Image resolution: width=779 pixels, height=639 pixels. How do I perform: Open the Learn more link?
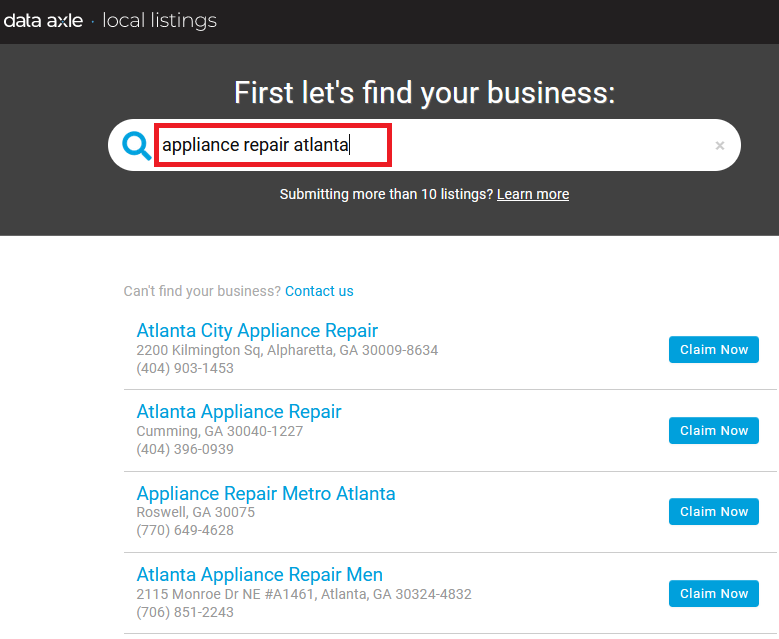click(x=533, y=194)
